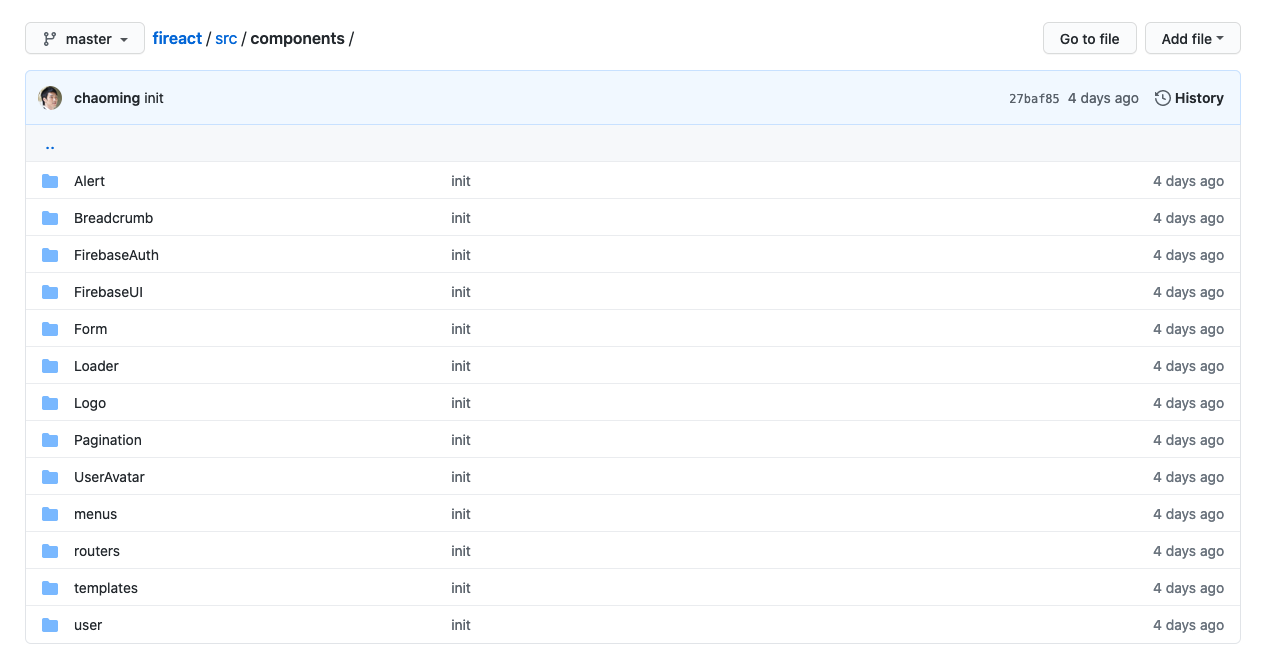This screenshot has width=1261, height=657.
Task: Open the master branch dropdown
Action: coord(85,39)
